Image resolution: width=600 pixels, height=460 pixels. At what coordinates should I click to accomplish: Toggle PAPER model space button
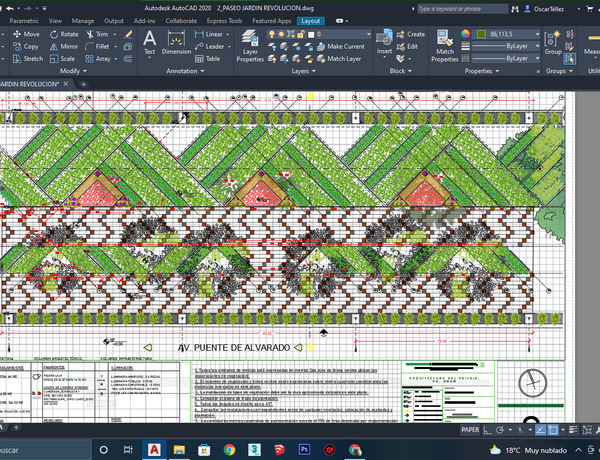470,429
